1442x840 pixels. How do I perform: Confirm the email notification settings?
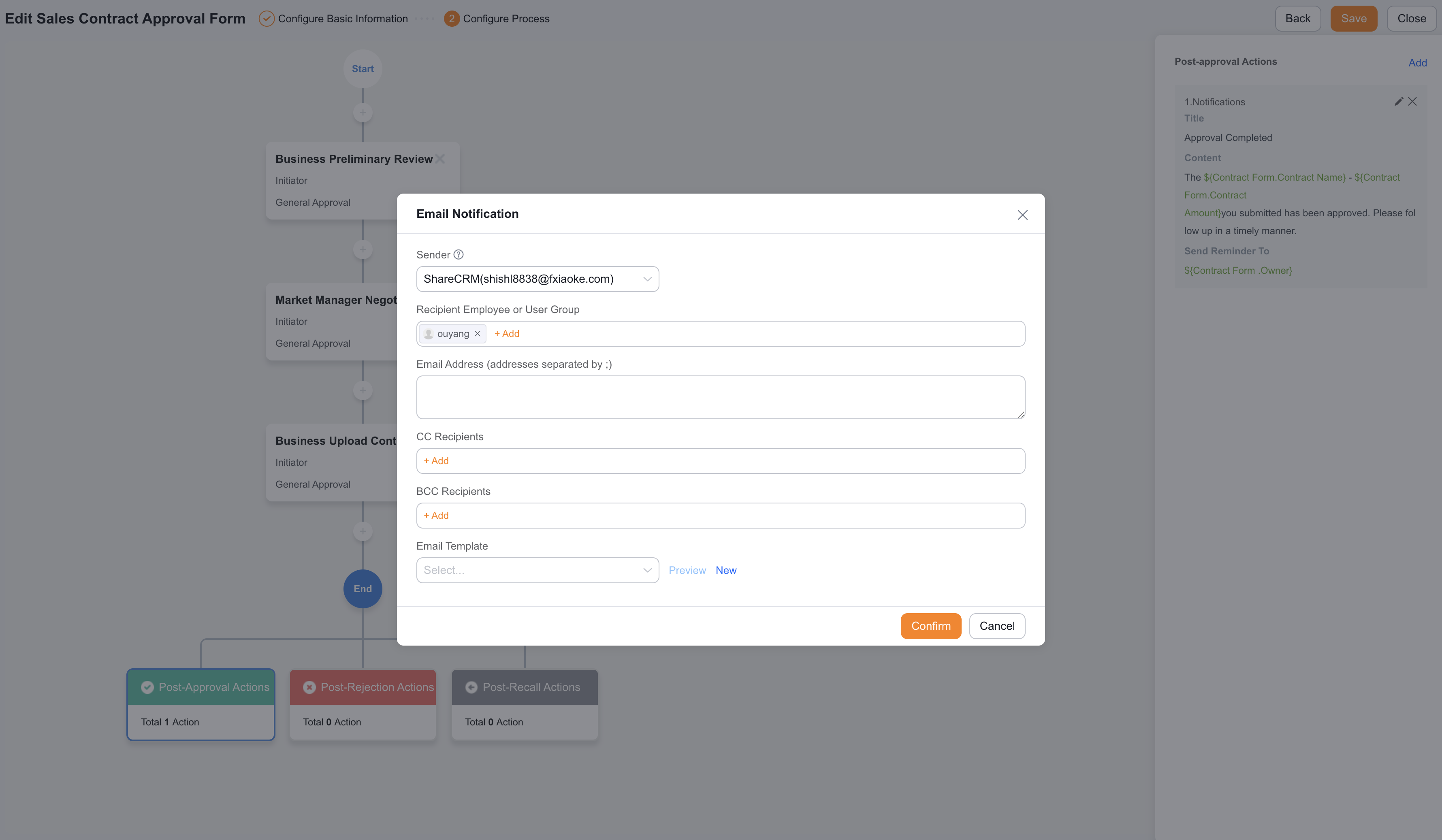[x=930, y=625]
